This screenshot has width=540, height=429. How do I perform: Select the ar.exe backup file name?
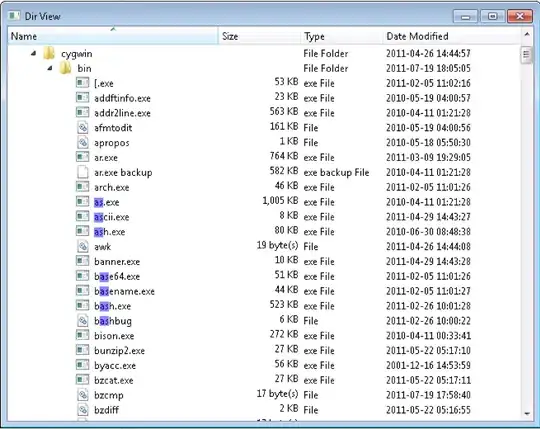pos(123,172)
